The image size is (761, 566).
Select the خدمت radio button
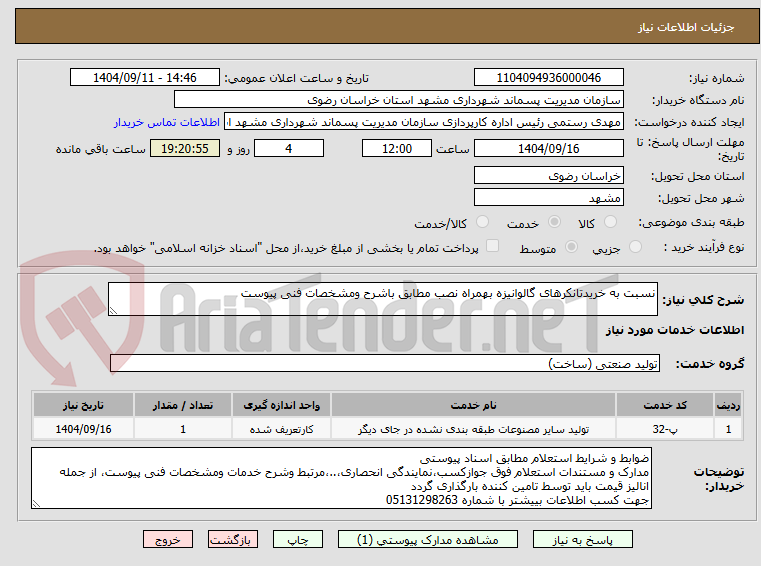coord(554,222)
